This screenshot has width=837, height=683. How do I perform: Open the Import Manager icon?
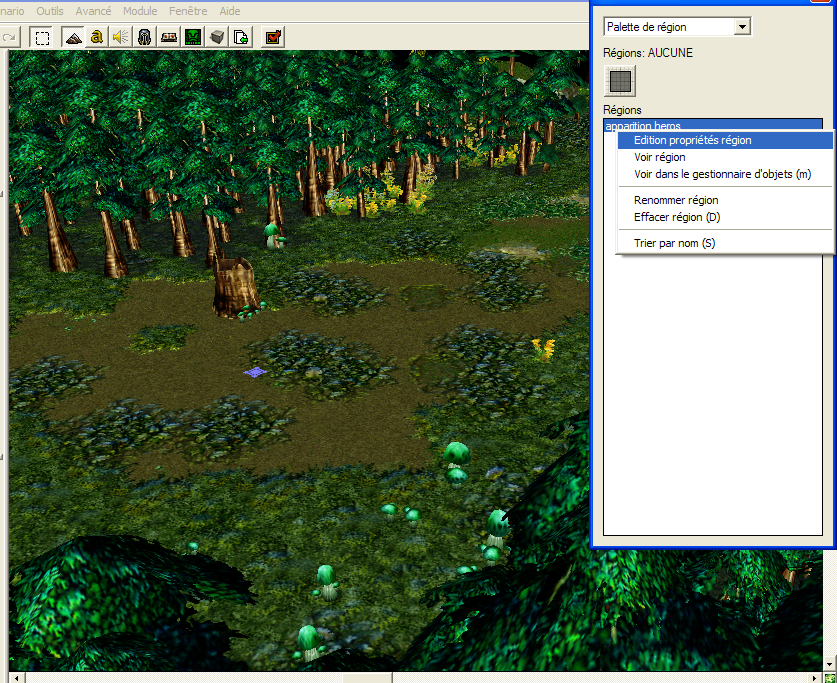(x=240, y=37)
